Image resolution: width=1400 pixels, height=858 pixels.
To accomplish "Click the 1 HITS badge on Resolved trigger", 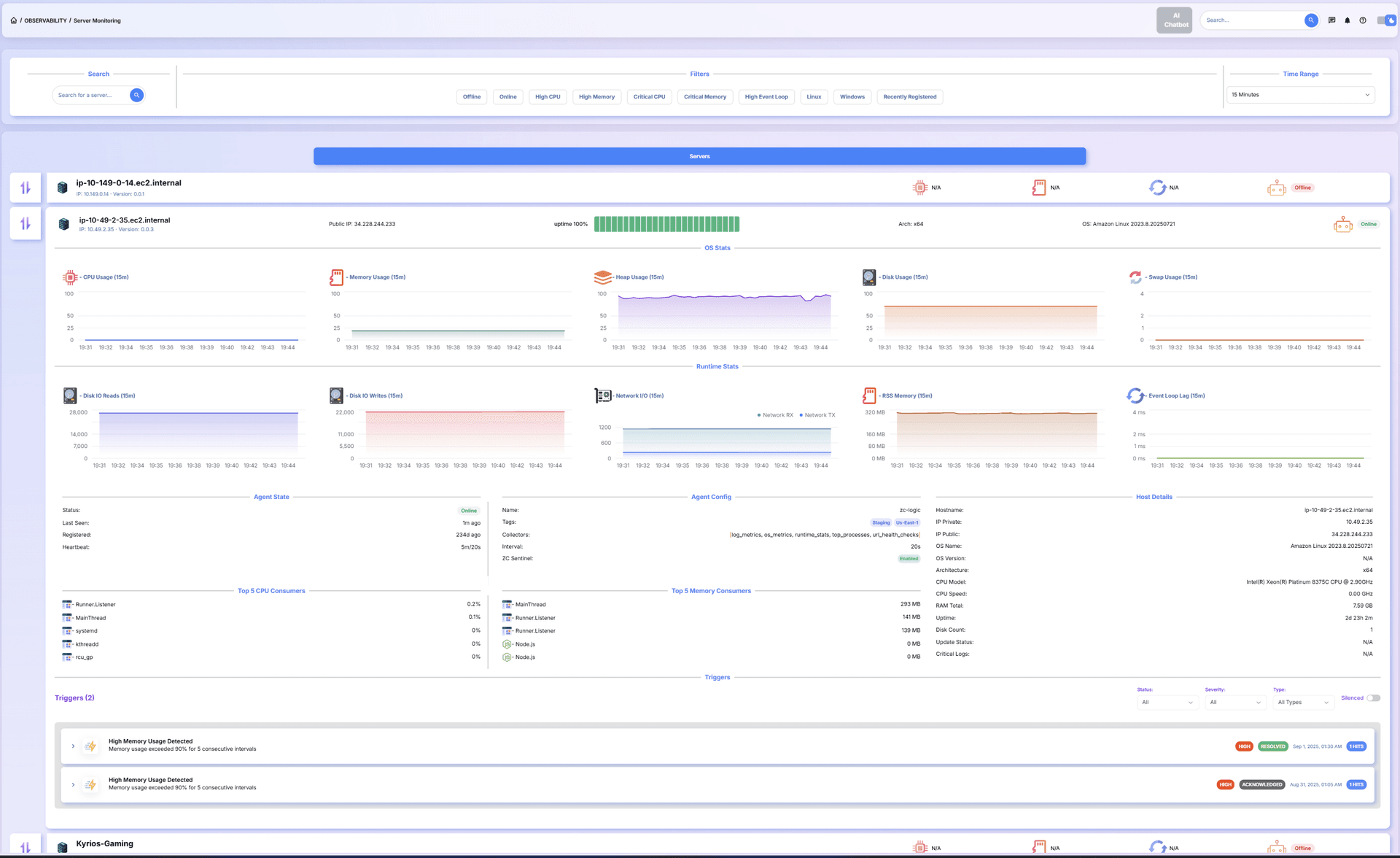I will [x=1356, y=746].
